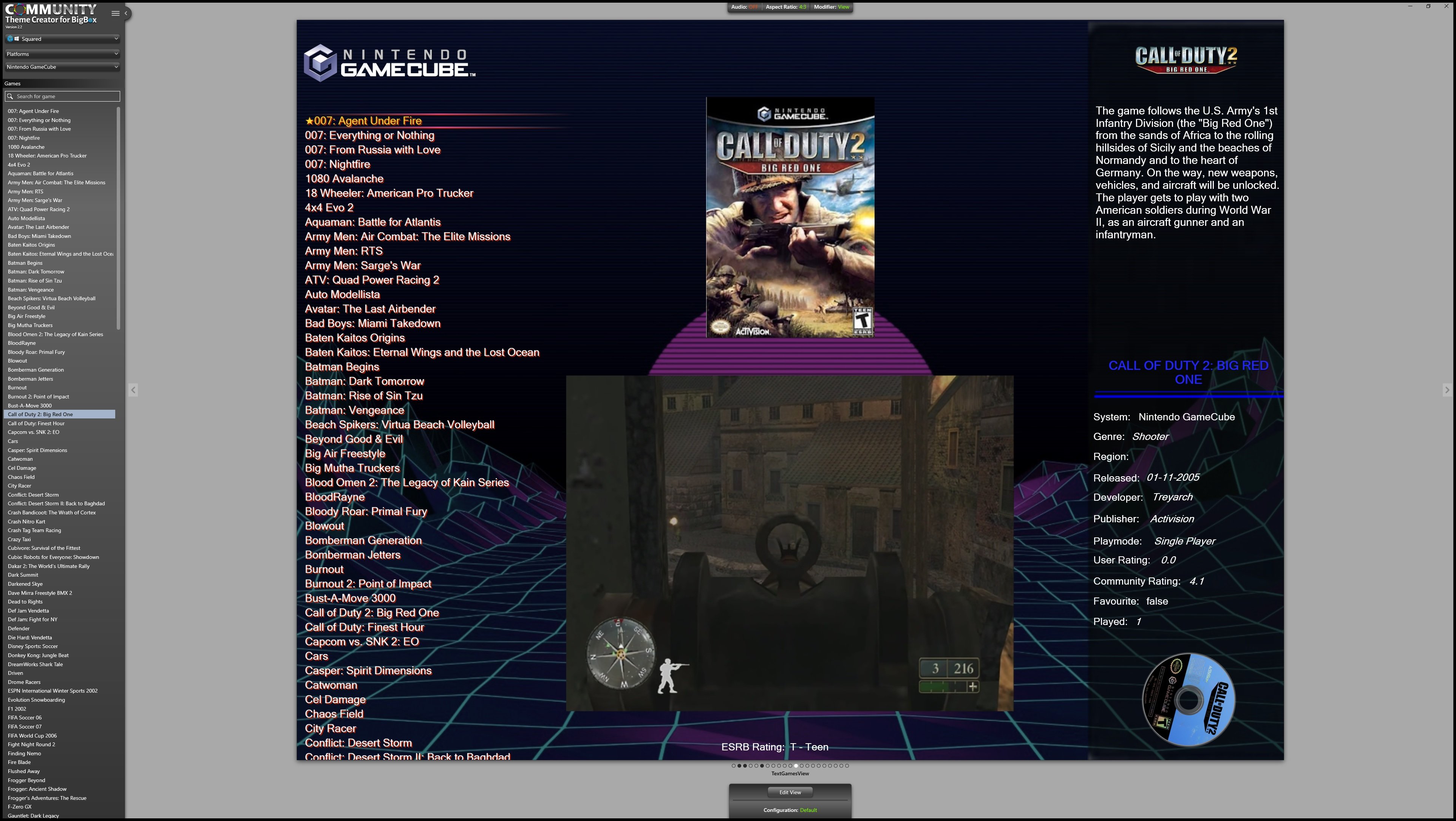
Task: Open the Squared theme dropdown
Action: 62,39
